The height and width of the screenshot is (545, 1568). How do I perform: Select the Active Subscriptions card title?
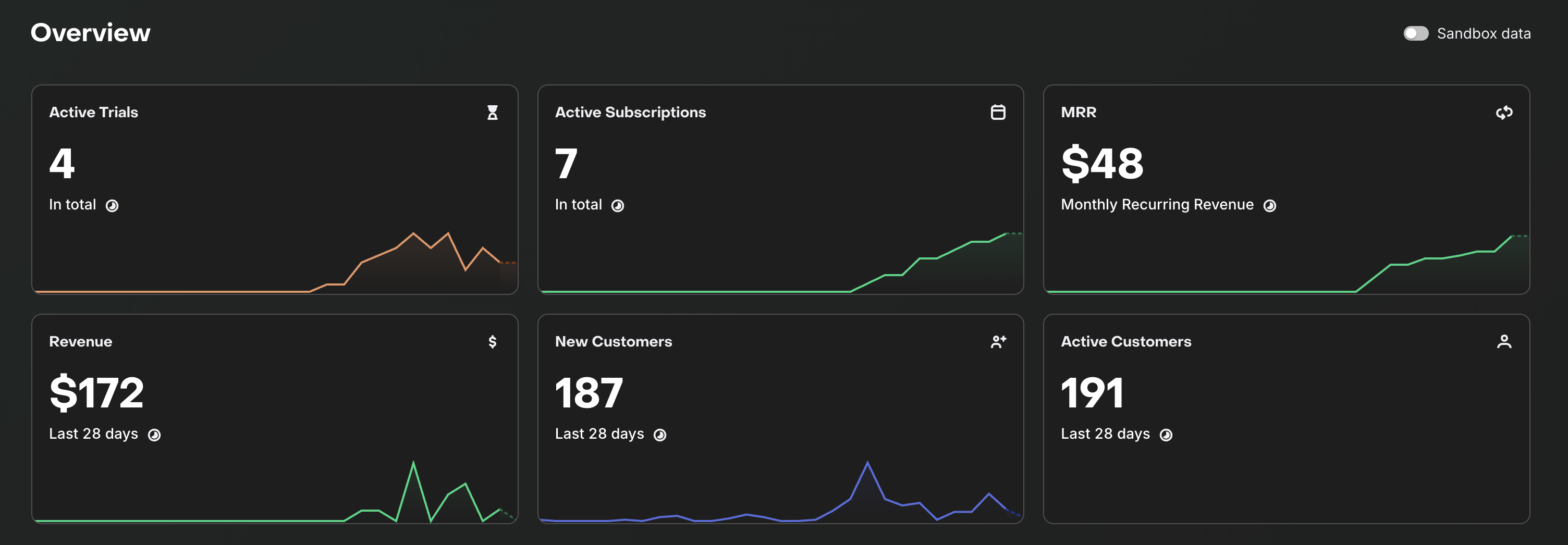(630, 113)
